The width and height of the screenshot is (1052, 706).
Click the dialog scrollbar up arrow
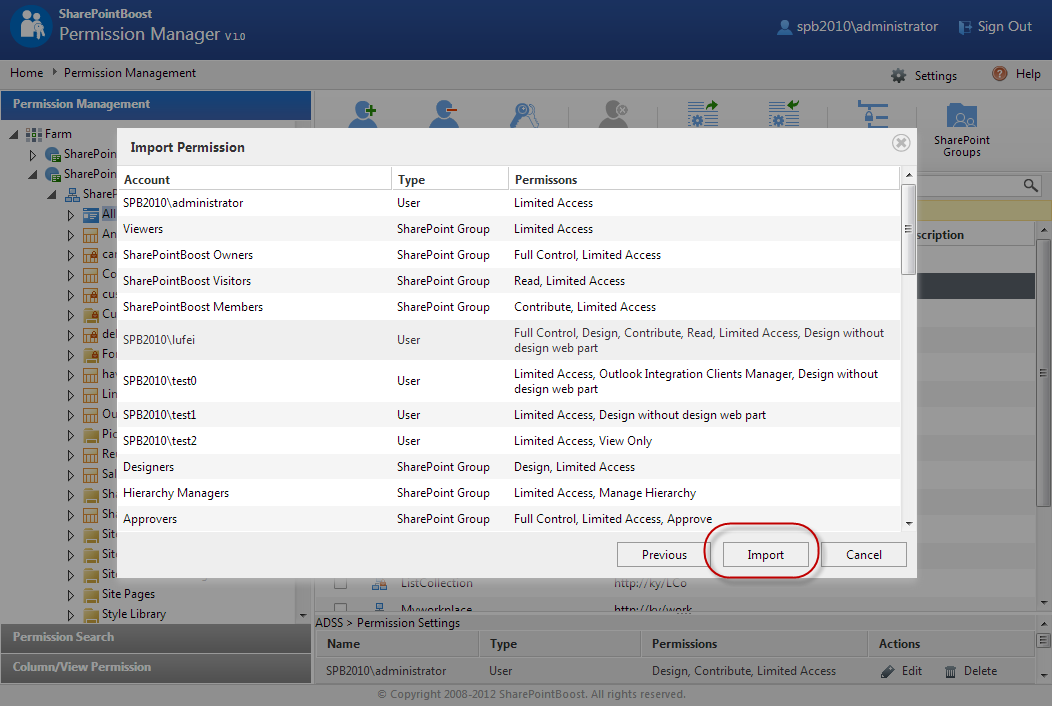pyautogui.click(x=908, y=175)
